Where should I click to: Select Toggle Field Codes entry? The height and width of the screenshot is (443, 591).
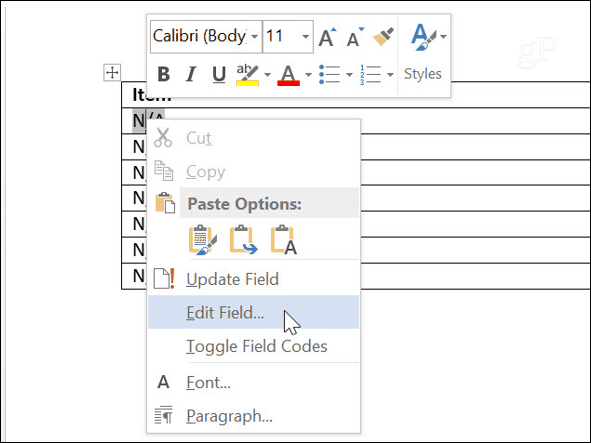pyautogui.click(x=254, y=346)
